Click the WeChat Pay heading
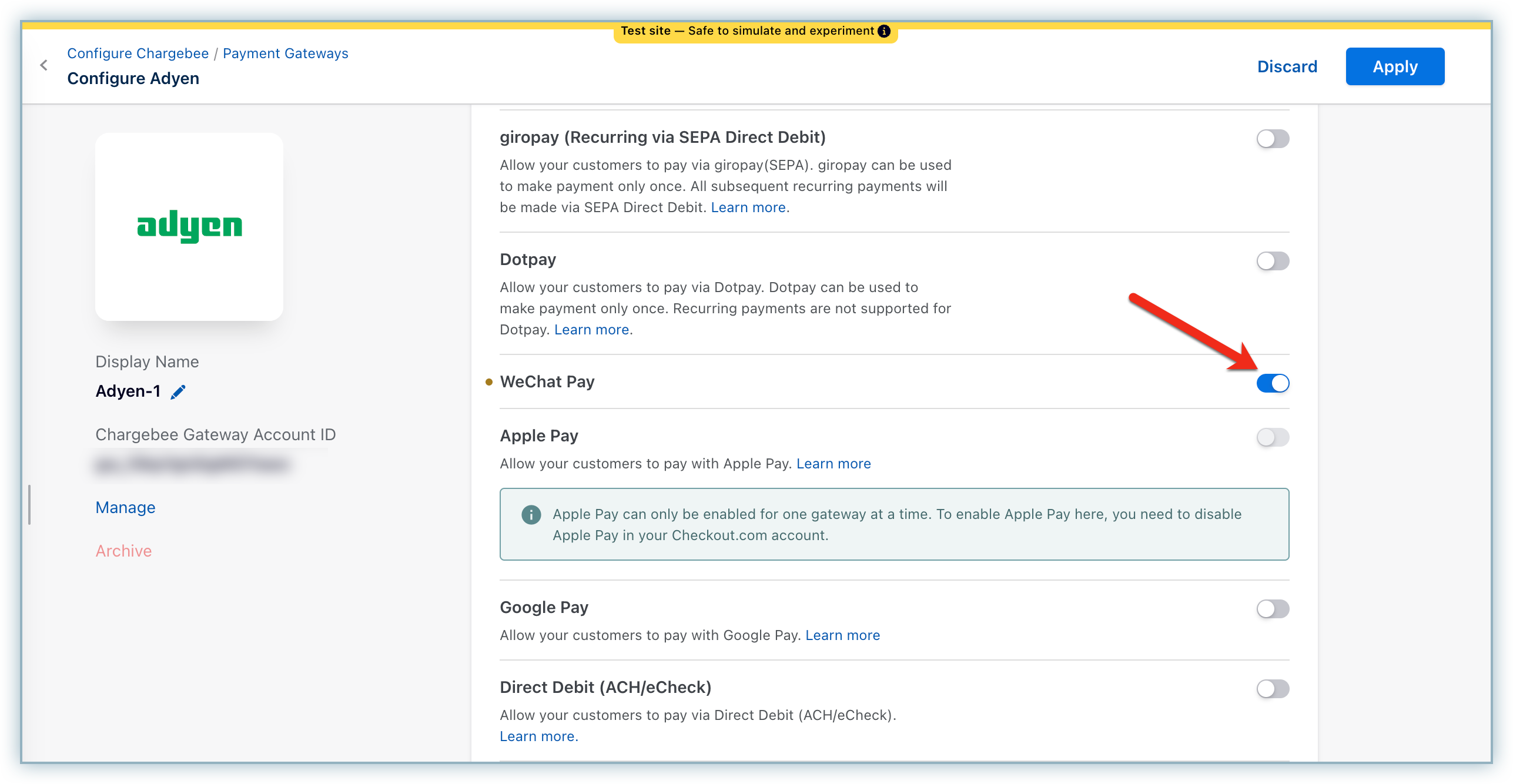 pyautogui.click(x=547, y=382)
